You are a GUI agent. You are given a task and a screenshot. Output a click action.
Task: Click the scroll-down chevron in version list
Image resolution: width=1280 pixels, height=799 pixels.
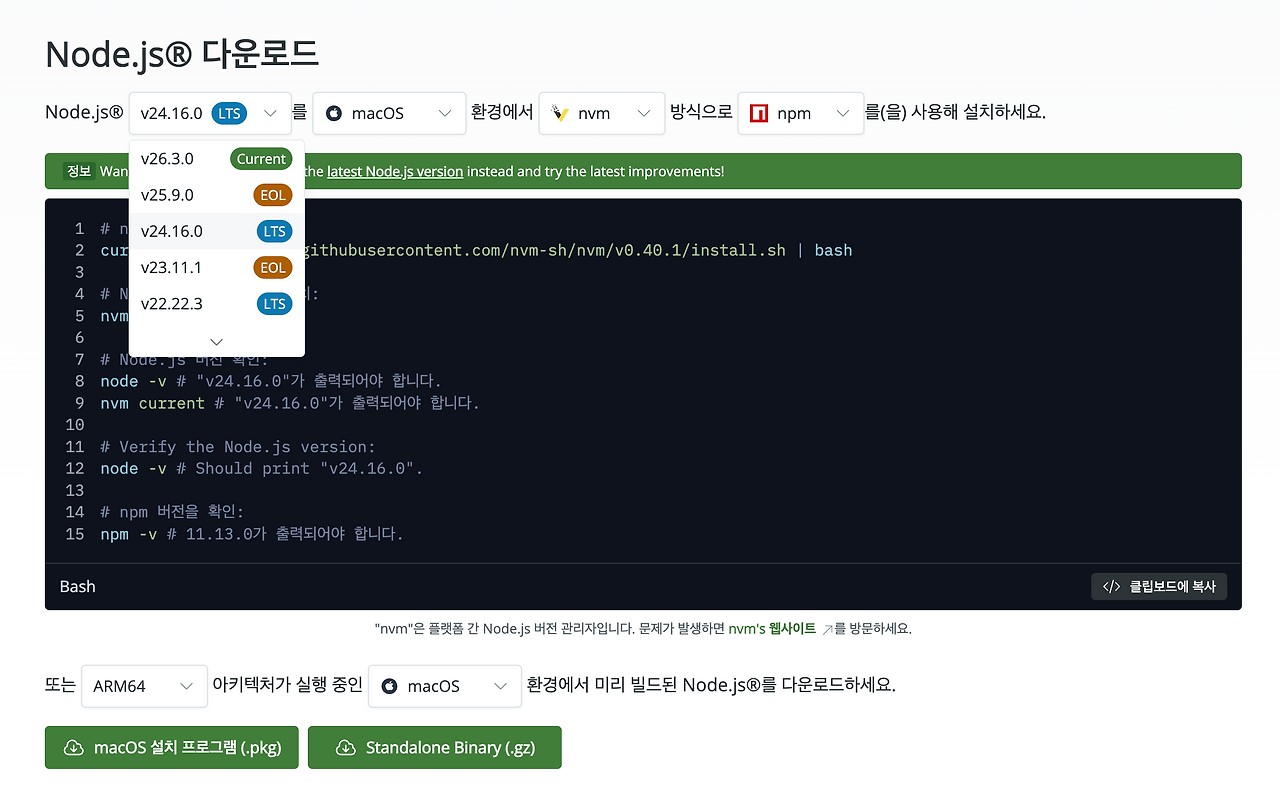tap(217, 341)
